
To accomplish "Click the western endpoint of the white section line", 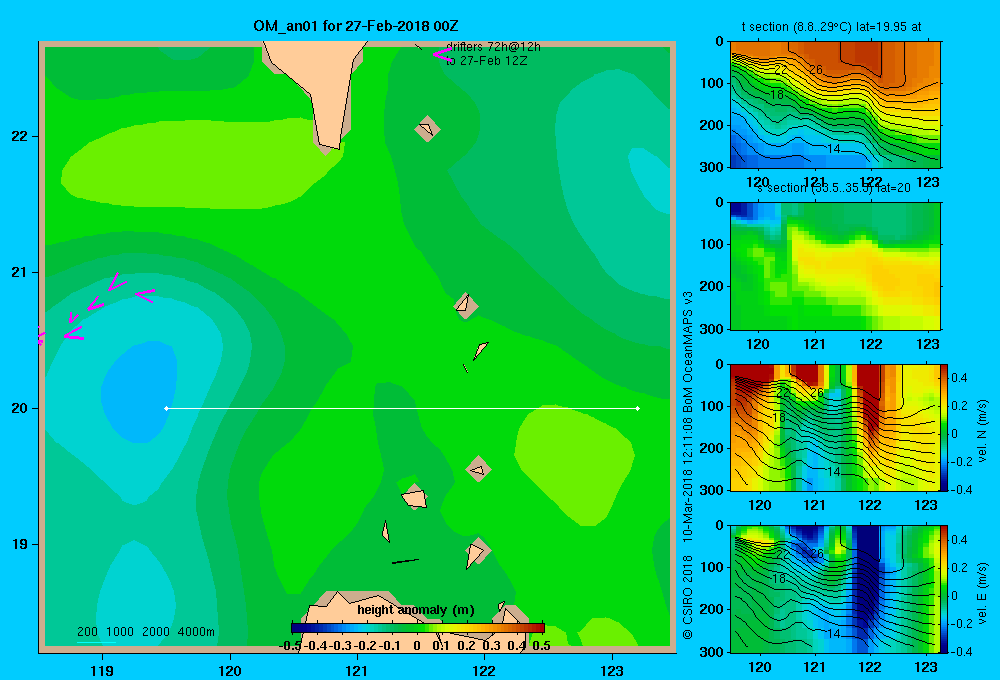I will point(166,408).
